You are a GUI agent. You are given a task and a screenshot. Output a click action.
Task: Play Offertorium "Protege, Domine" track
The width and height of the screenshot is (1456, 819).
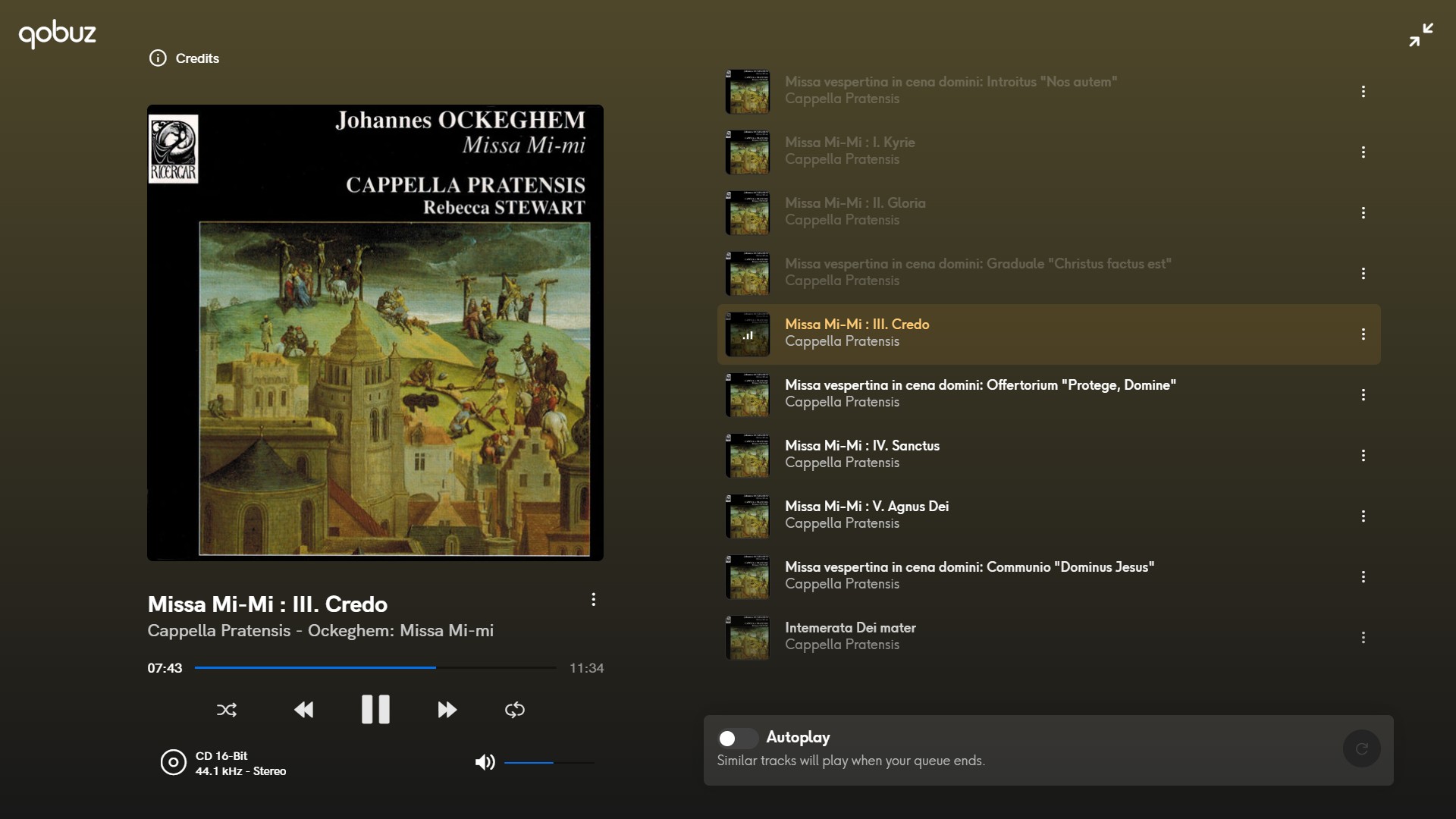coord(1049,395)
